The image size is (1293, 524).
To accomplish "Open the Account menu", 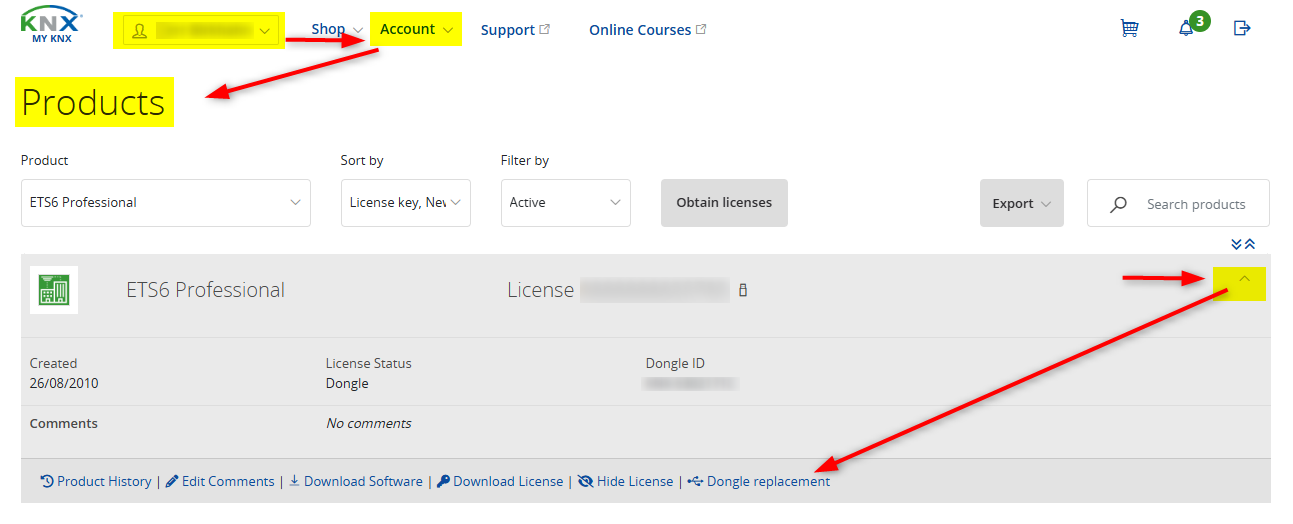I will pyautogui.click(x=416, y=29).
